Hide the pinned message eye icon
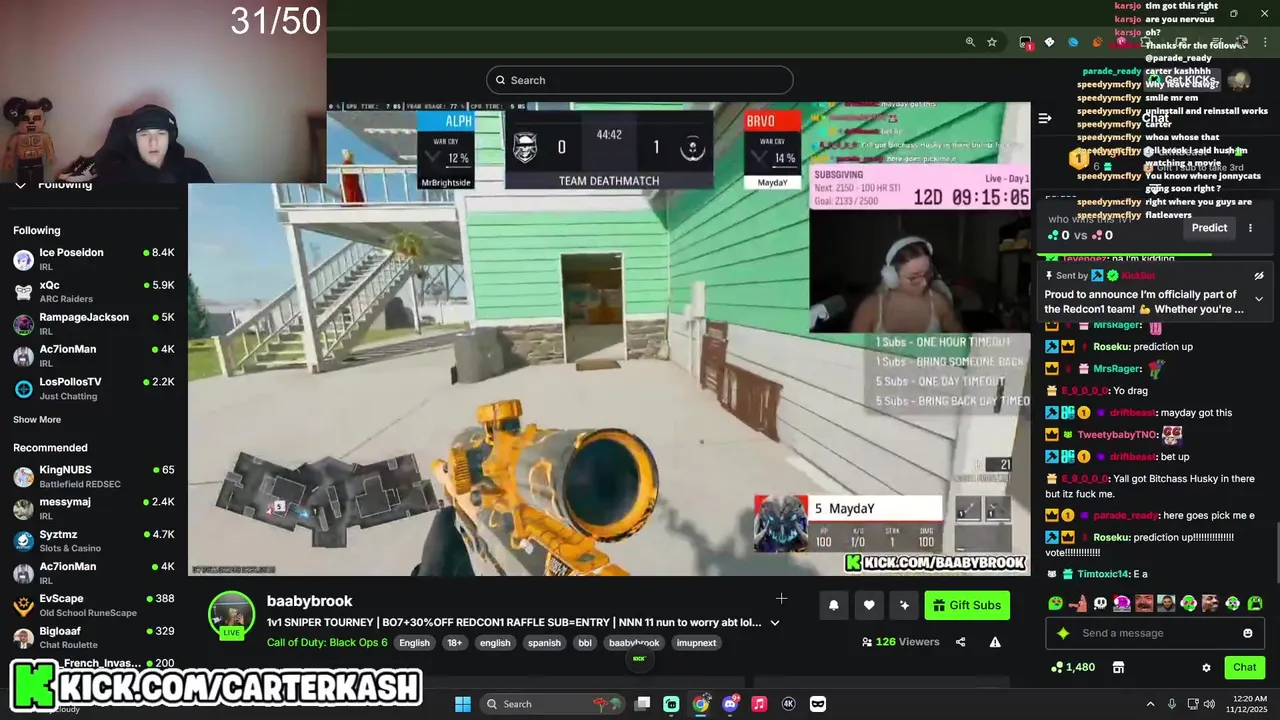 1259,275
